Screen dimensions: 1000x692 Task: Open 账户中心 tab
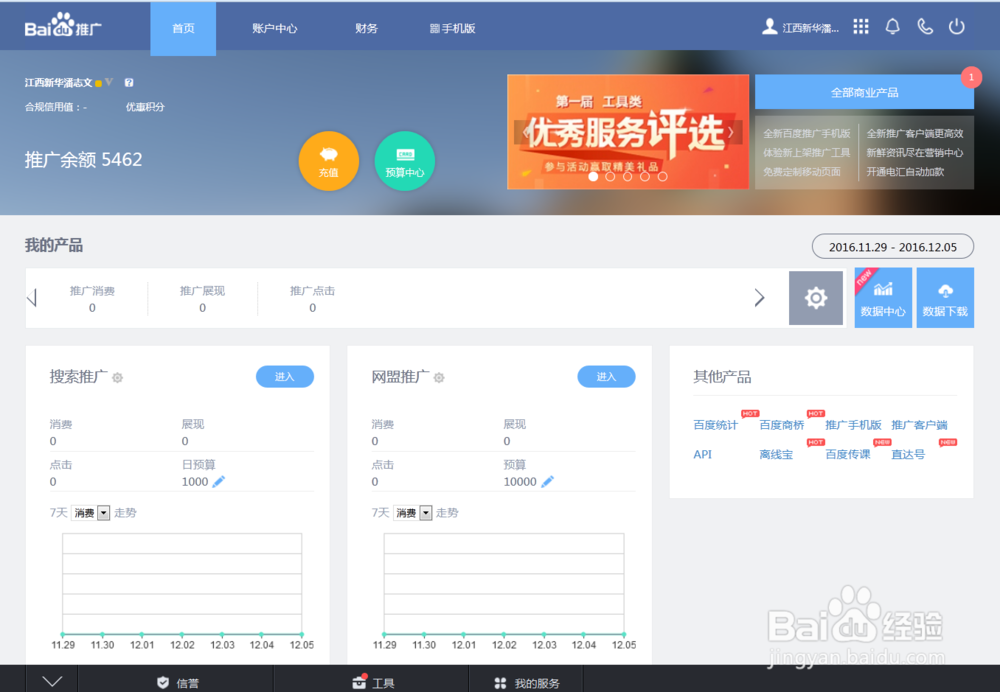tap(274, 28)
